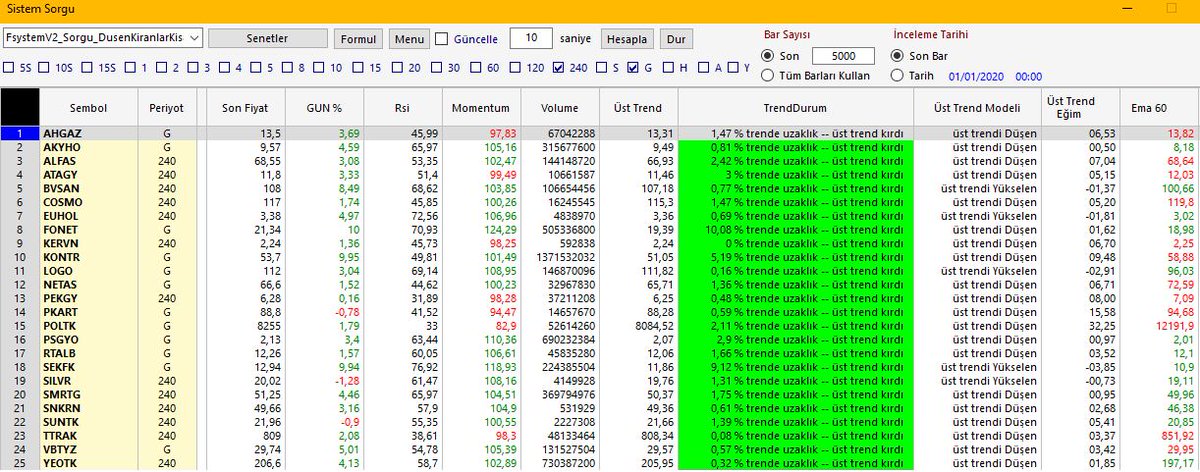
Task: Tick the 1 minute period checkbox
Action: coord(131,68)
